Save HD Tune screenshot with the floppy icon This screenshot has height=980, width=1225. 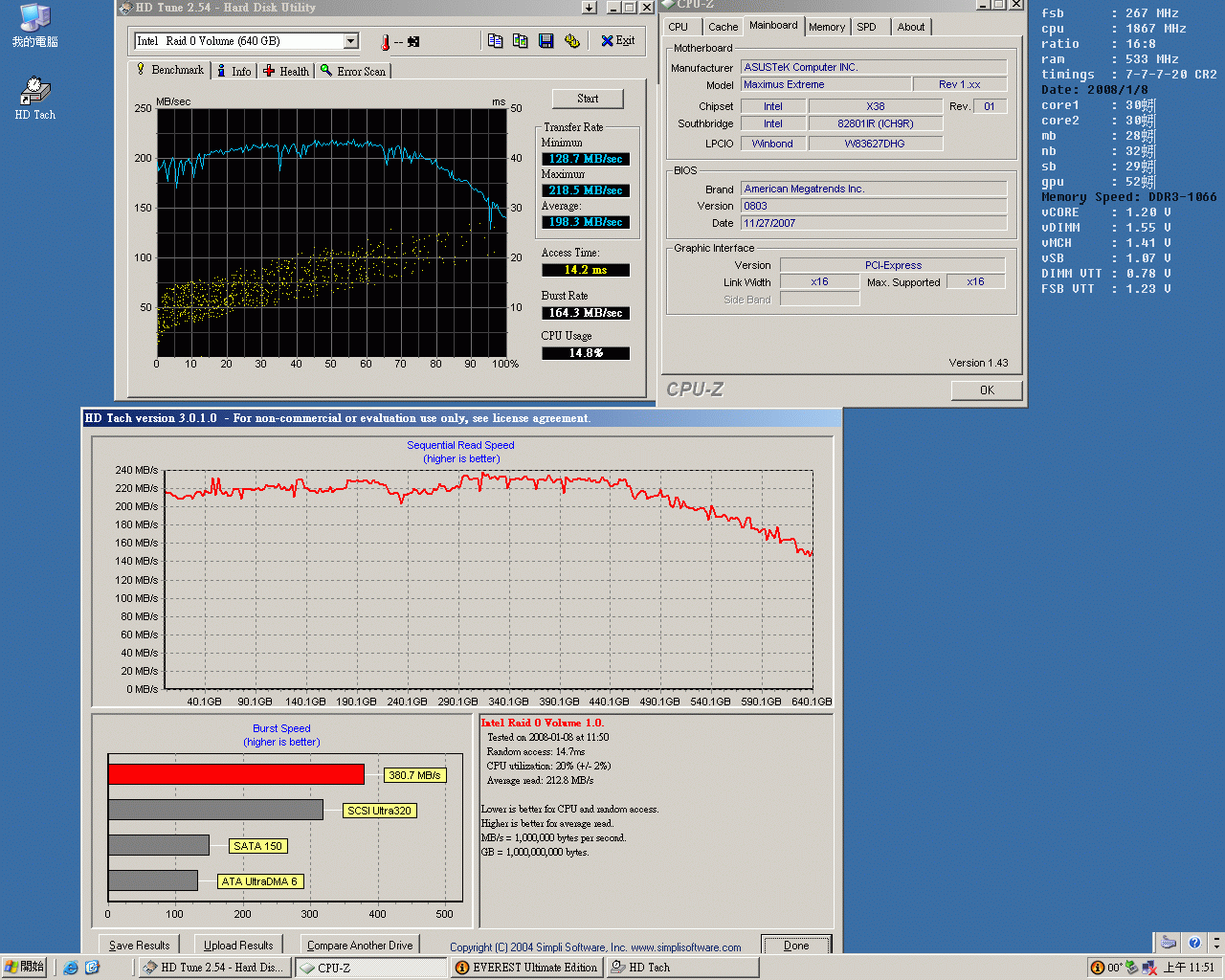(546, 41)
